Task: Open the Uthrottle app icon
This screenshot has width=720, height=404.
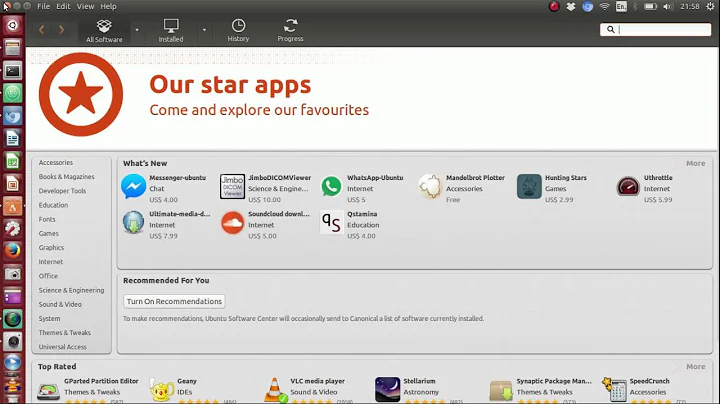Action: point(628,186)
